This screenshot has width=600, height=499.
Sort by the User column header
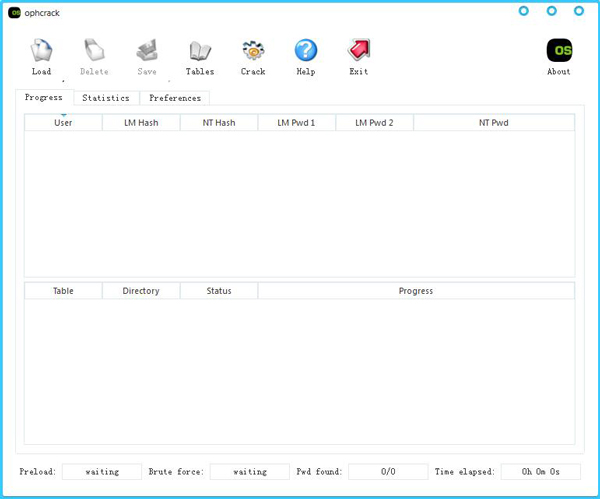tap(63, 122)
